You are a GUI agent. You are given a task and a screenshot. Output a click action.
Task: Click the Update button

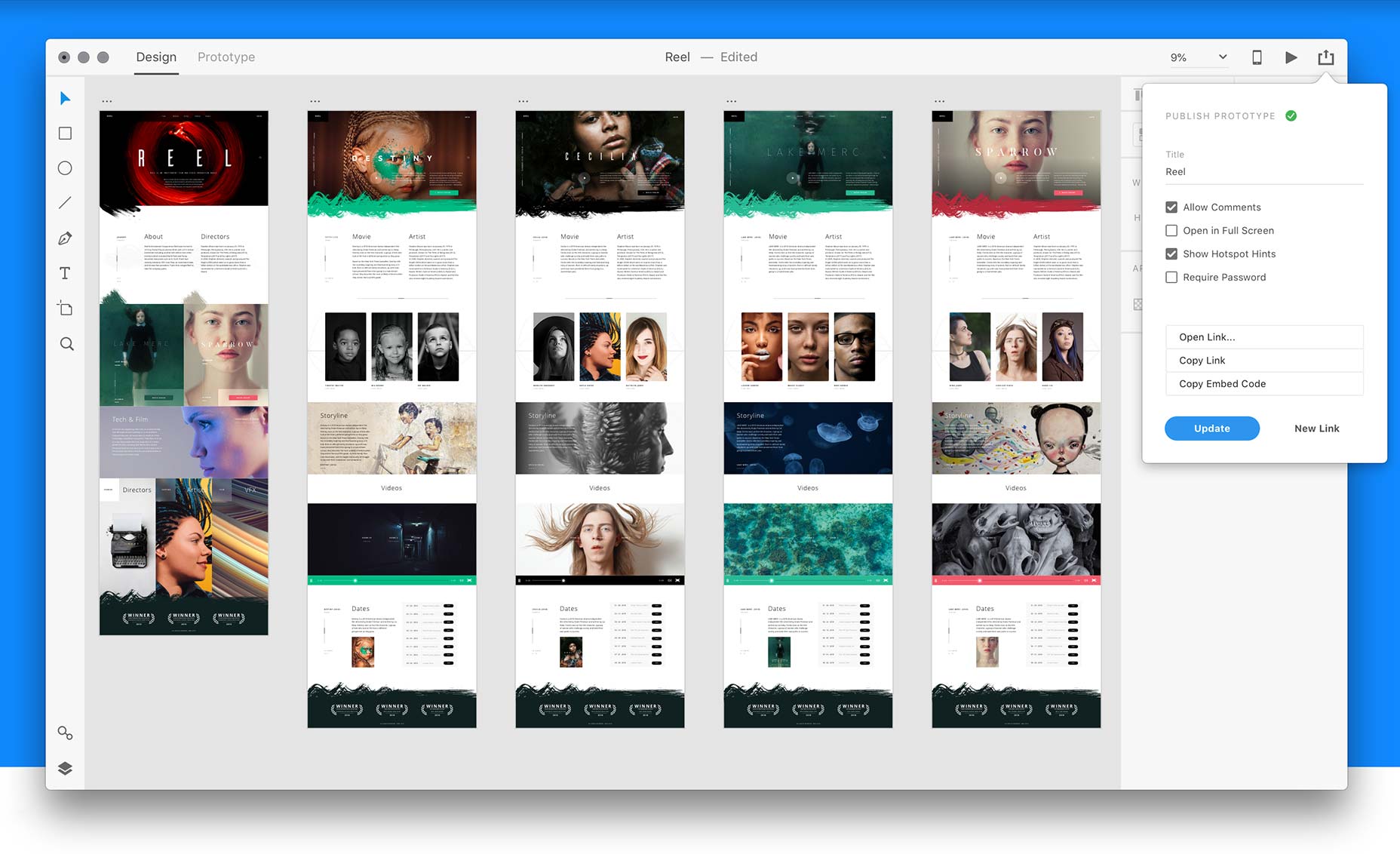pyautogui.click(x=1211, y=428)
